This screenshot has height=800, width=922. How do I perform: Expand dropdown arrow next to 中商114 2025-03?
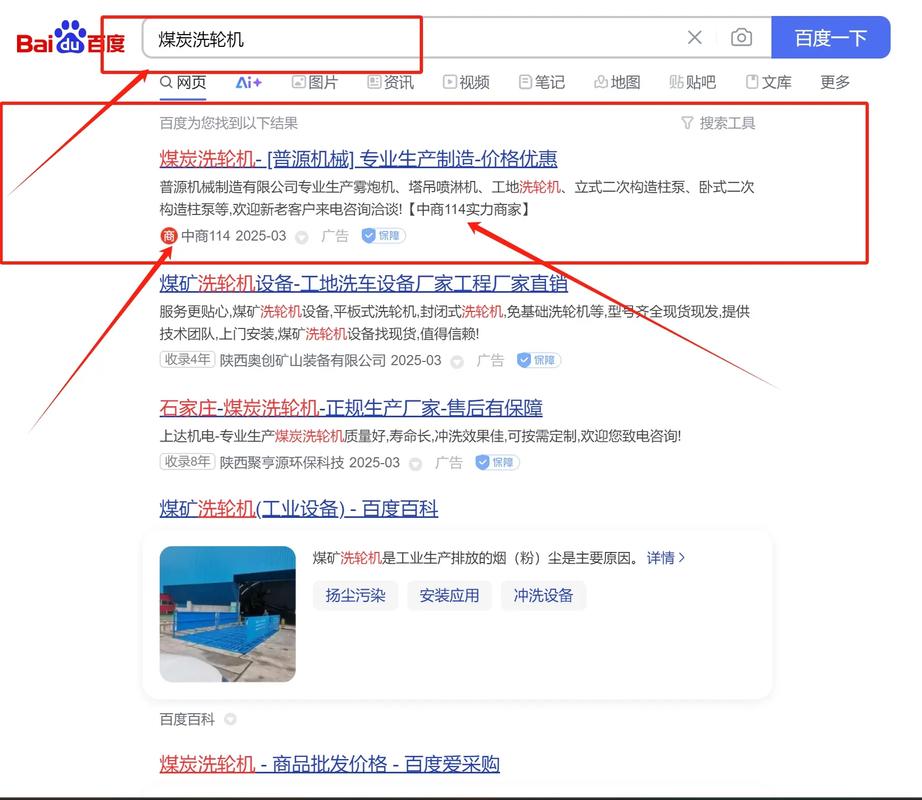(x=302, y=237)
